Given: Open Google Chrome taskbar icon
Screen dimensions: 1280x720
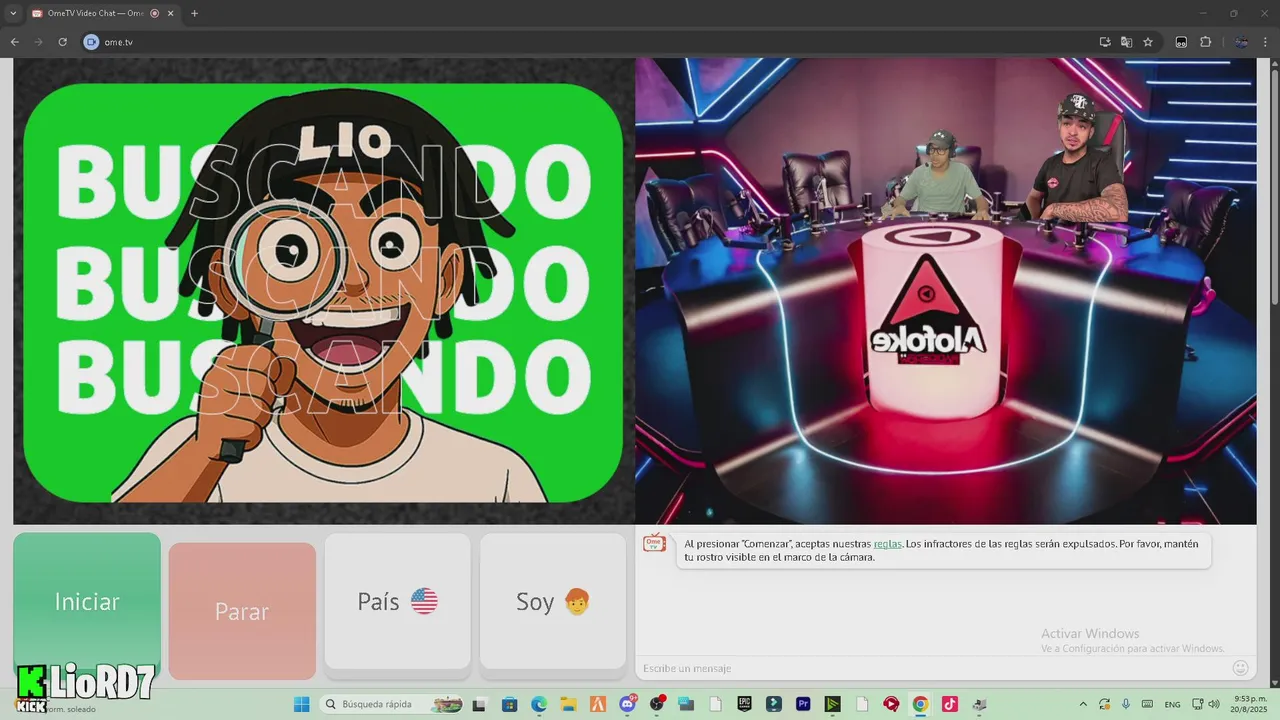Looking at the screenshot, I should click(x=920, y=704).
